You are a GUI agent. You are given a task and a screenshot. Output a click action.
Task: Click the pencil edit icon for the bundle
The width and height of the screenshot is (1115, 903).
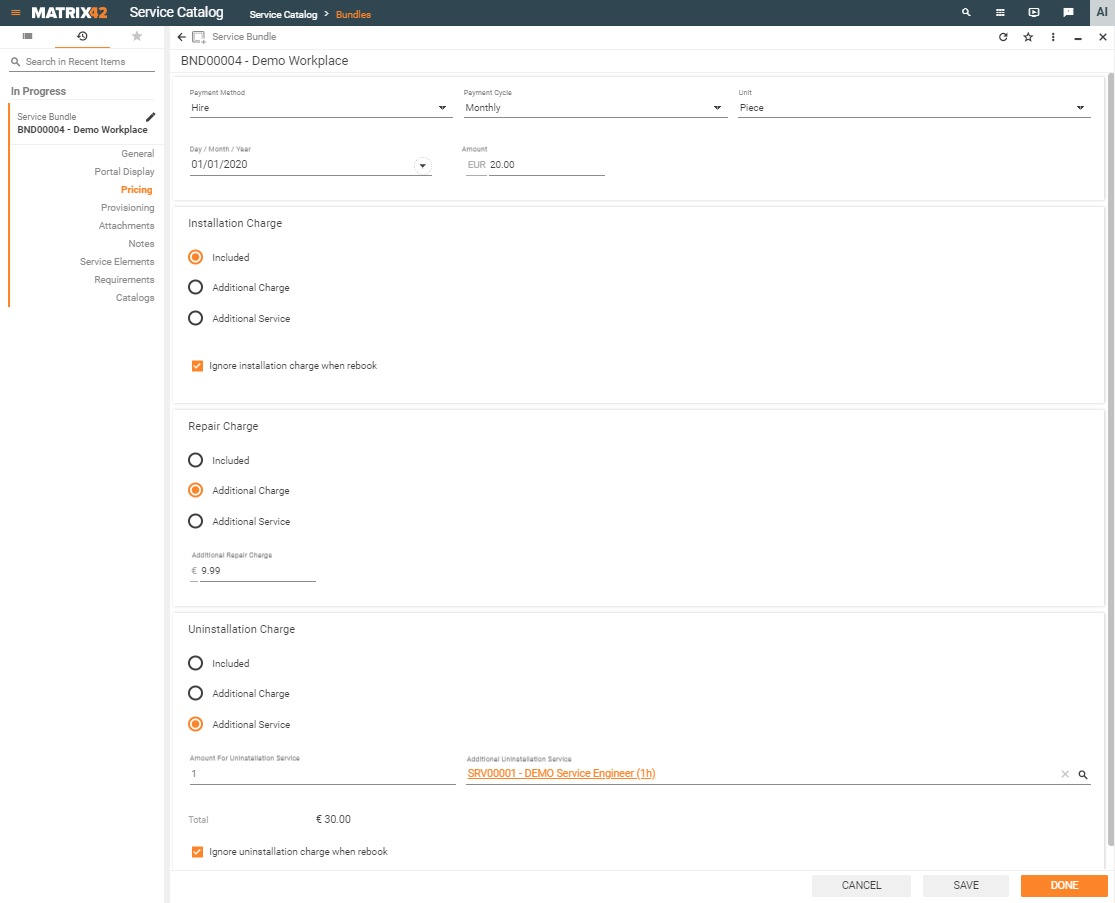[x=150, y=117]
